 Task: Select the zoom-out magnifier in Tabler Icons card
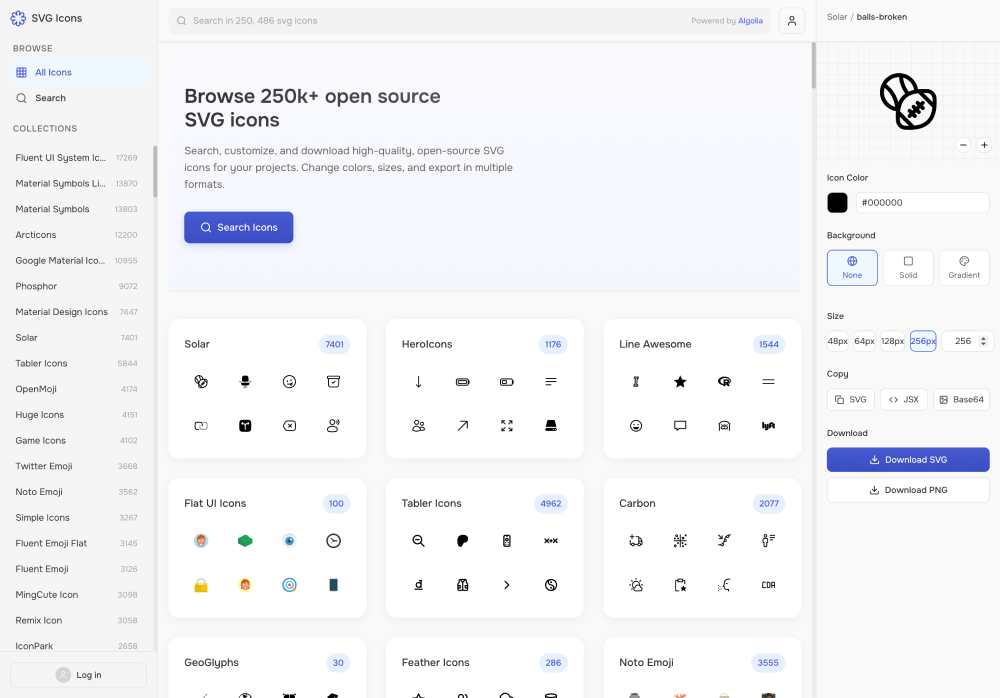pos(418,541)
